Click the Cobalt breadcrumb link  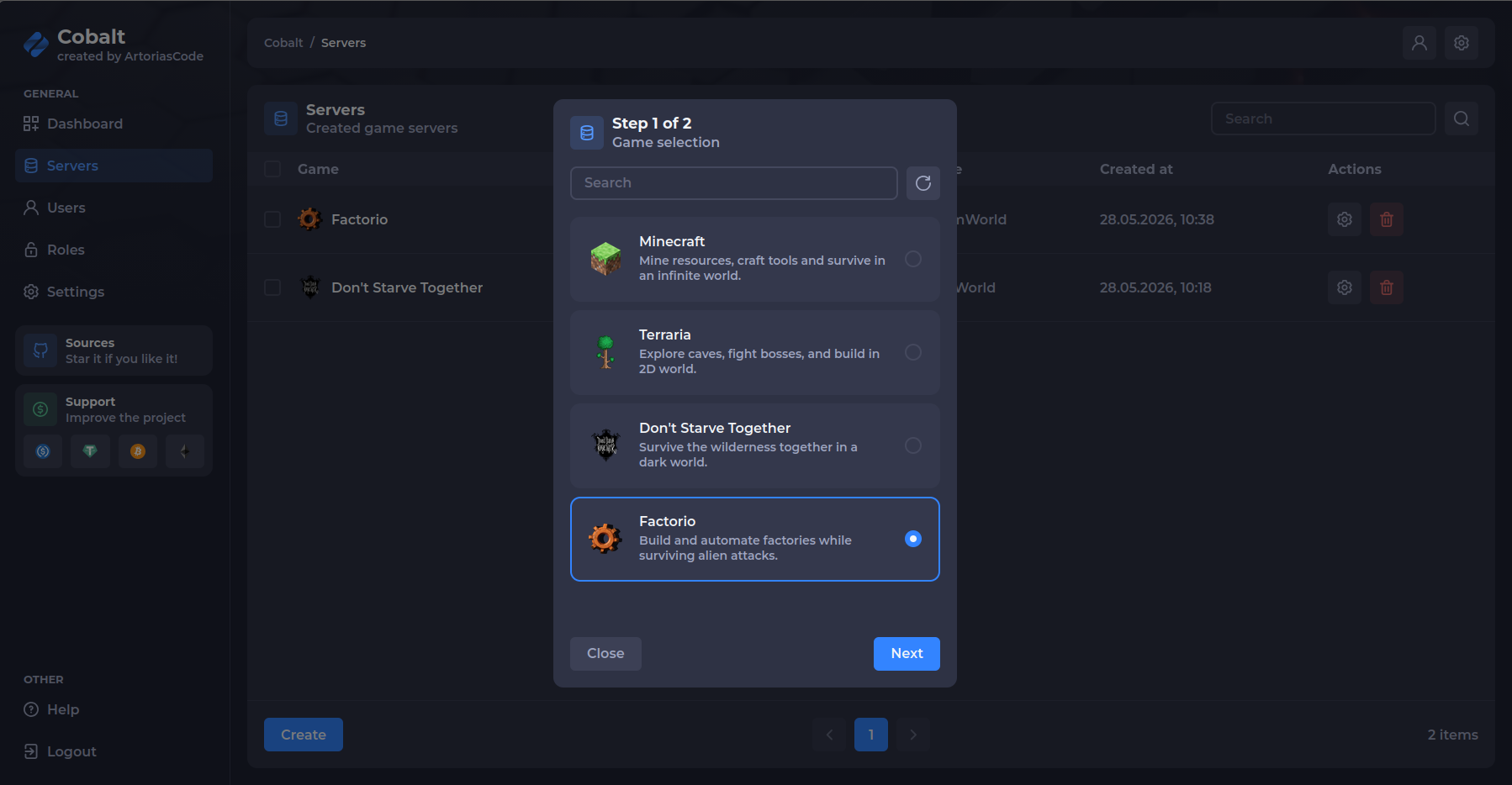(x=283, y=43)
